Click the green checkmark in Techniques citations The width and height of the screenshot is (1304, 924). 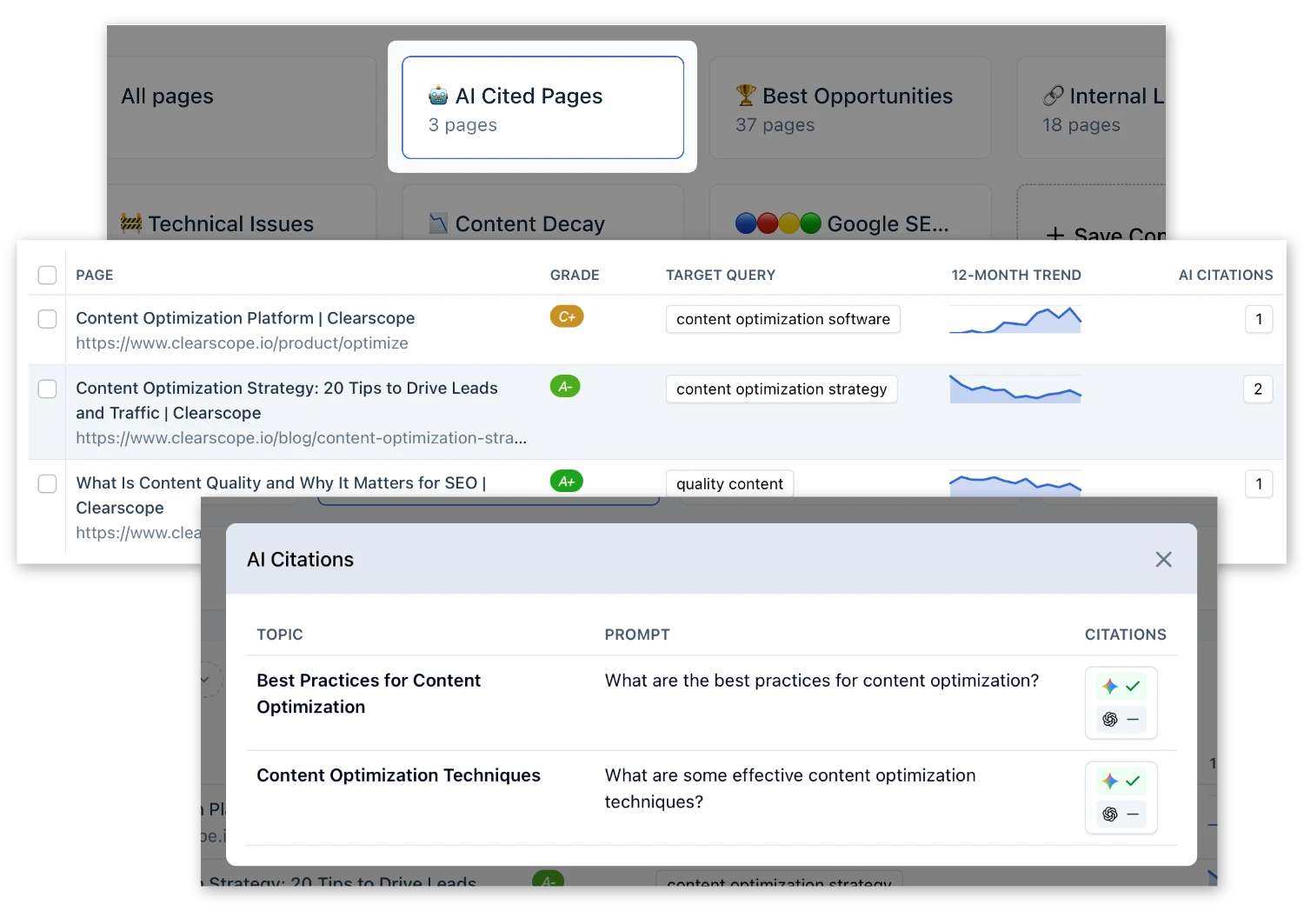[1133, 781]
